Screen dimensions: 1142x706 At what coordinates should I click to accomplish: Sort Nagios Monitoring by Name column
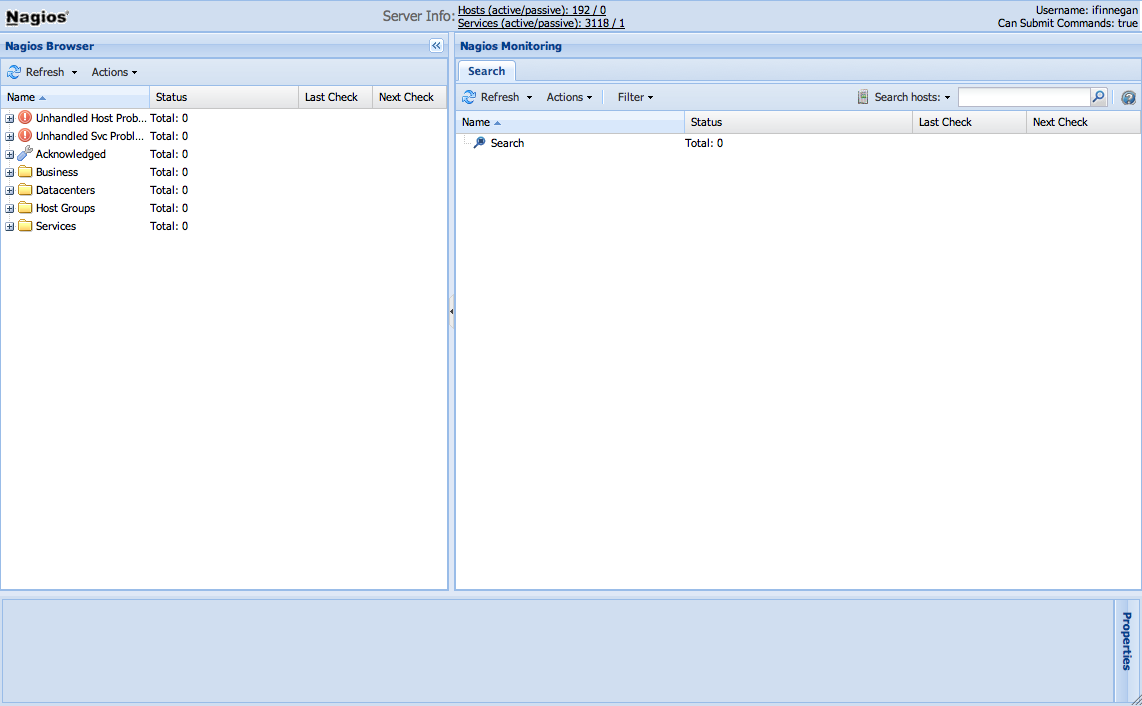point(570,122)
